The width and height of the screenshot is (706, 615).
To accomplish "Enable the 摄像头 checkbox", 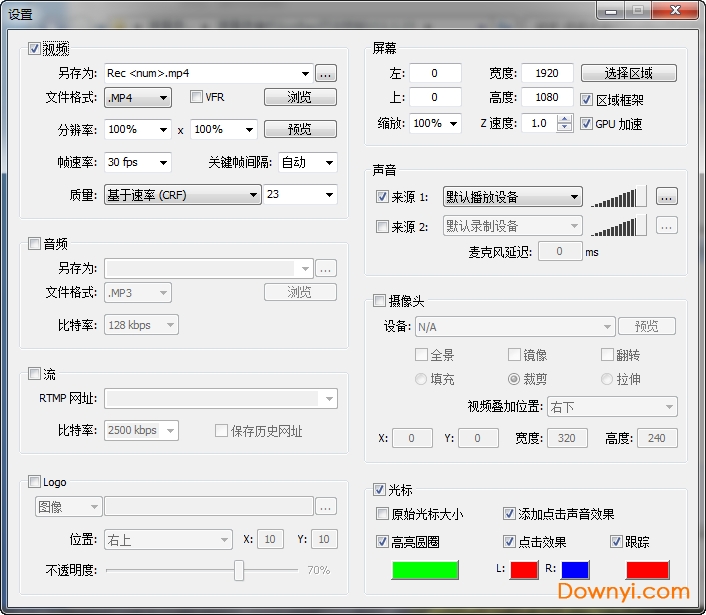I will click(379, 300).
